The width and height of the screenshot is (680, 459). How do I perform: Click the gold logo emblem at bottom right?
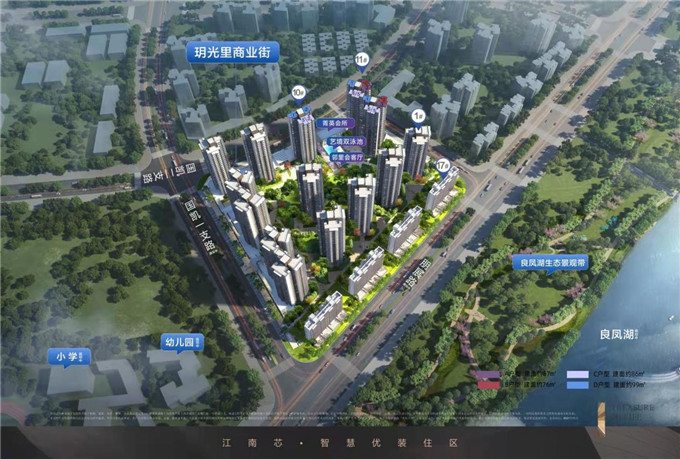pyautogui.click(x=602, y=419)
